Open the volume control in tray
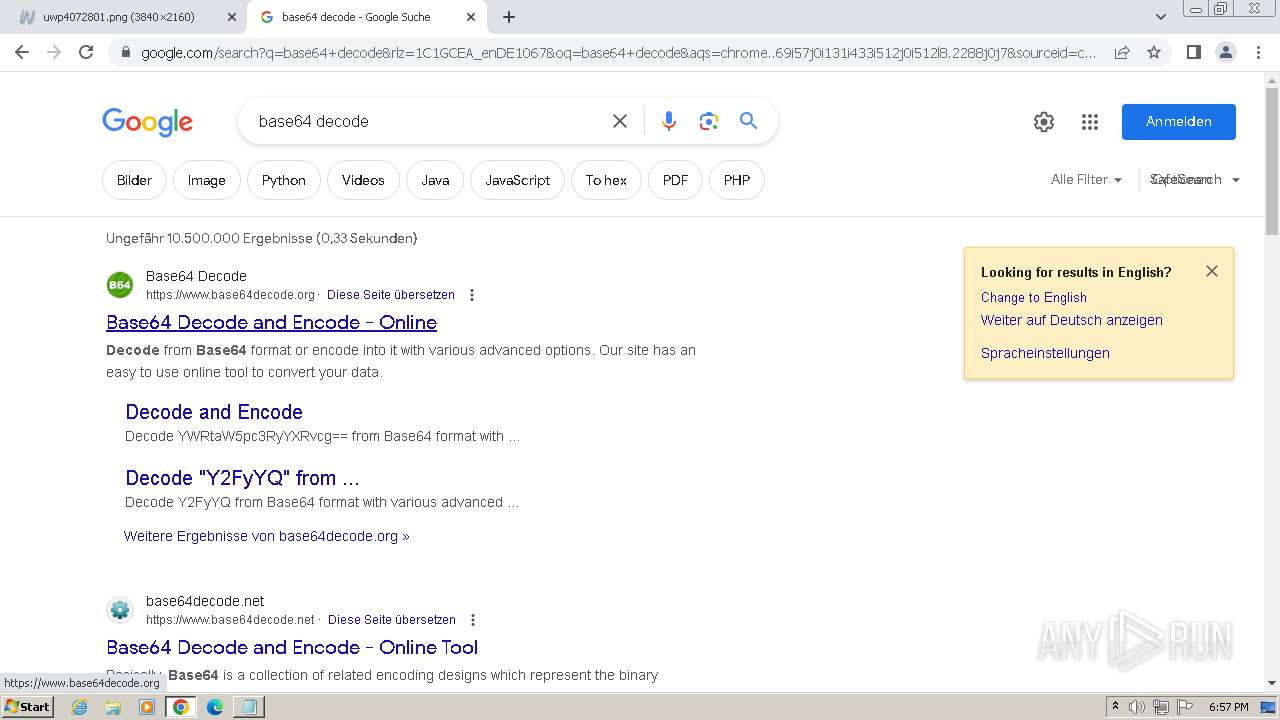 [x=1137, y=707]
